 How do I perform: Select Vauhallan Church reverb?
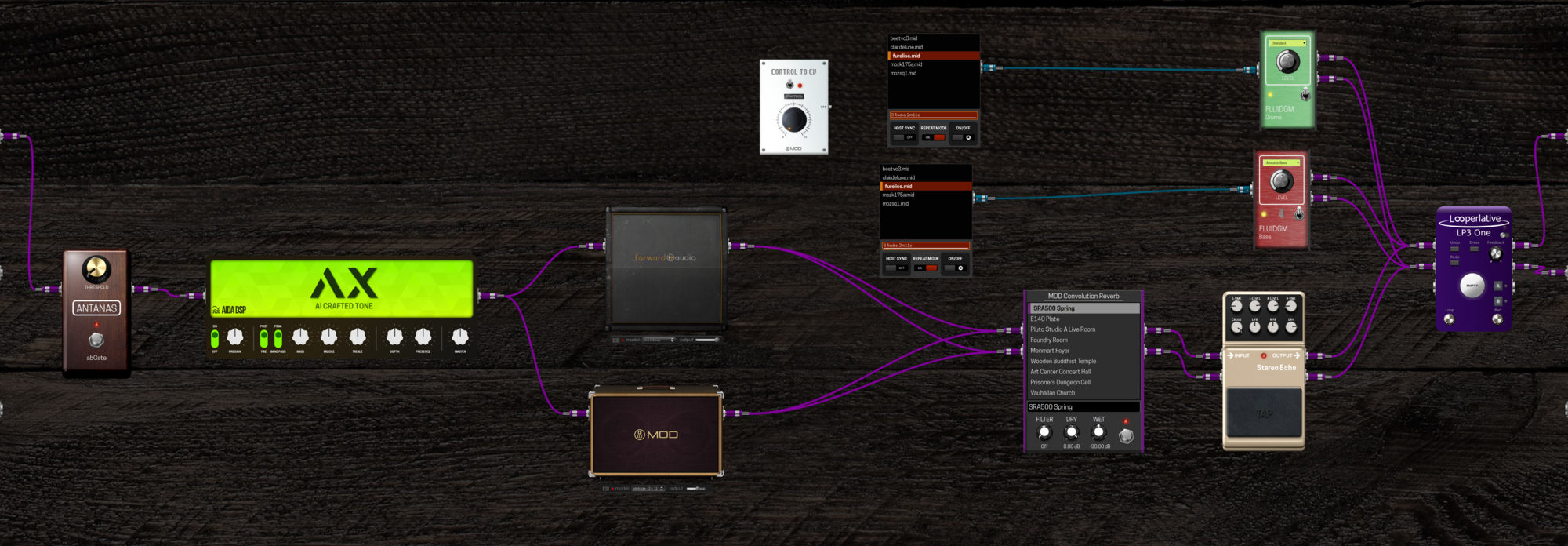point(1084,393)
